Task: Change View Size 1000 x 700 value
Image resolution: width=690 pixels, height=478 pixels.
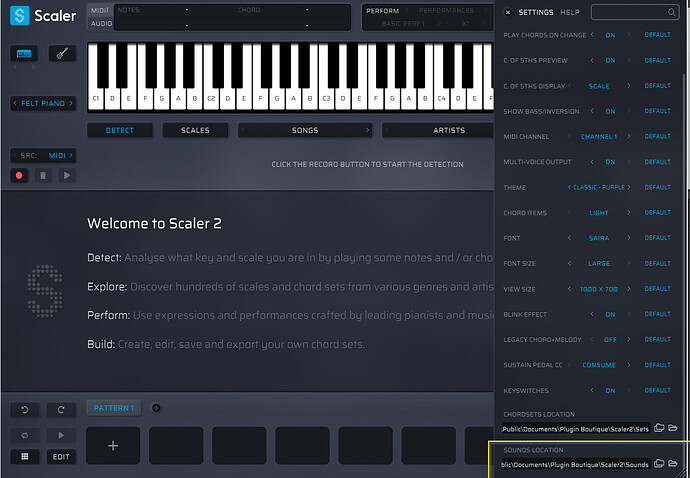Action: click(x=599, y=289)
